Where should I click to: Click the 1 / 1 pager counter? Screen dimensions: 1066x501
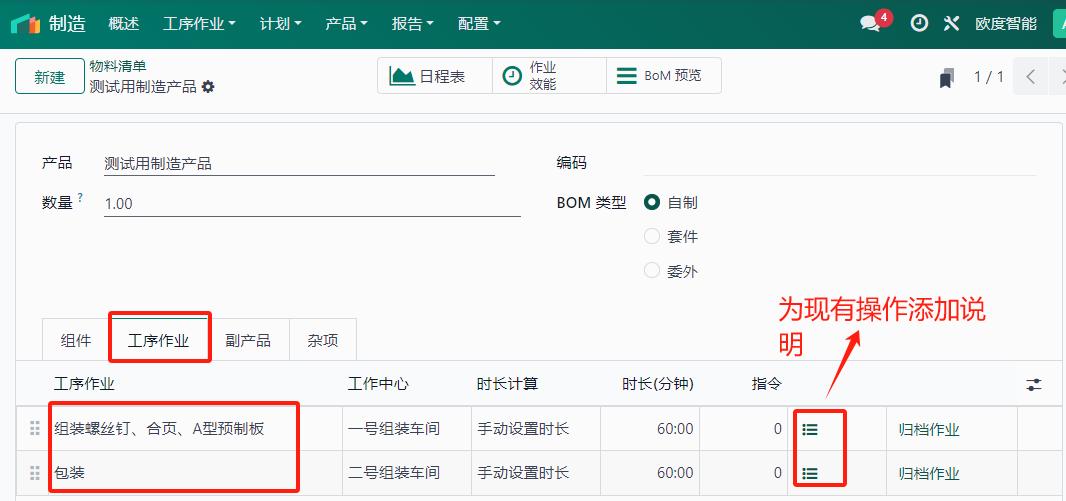point(988,77)
